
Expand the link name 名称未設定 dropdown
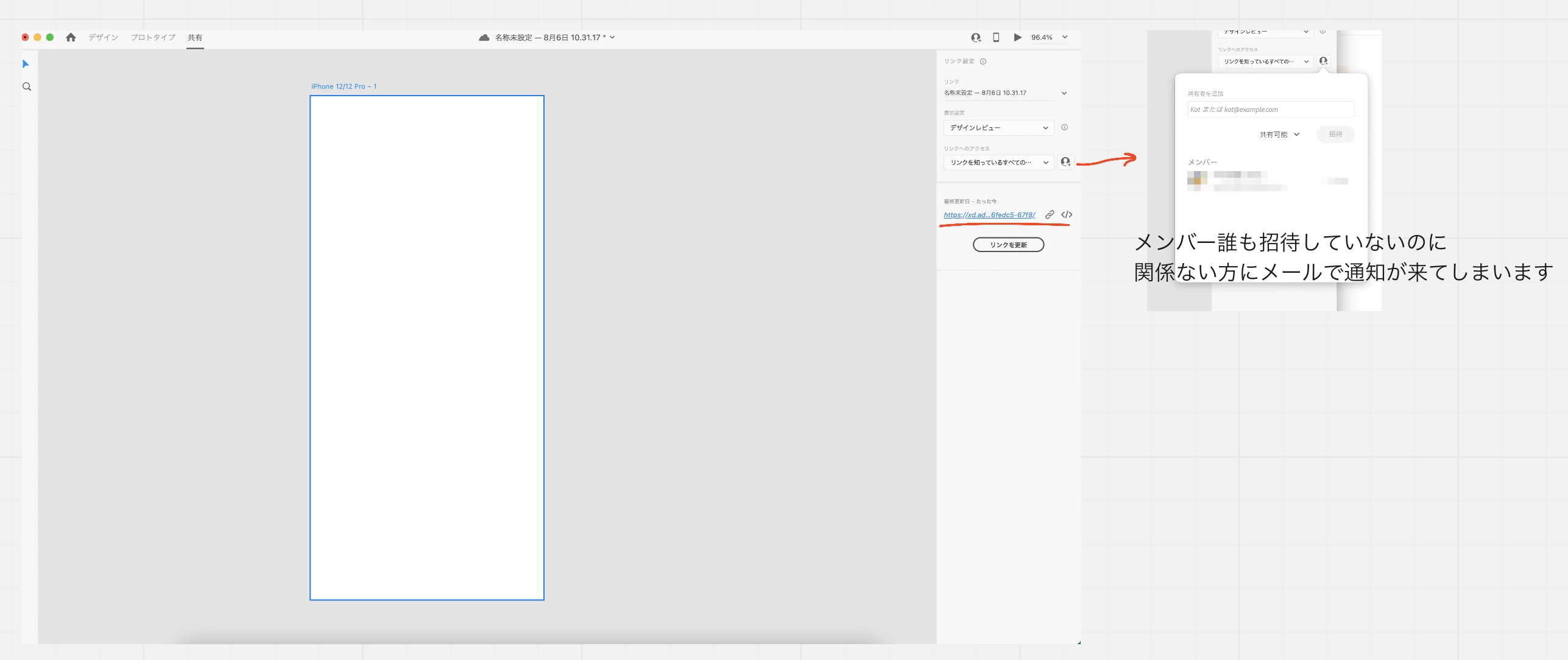1064,93
